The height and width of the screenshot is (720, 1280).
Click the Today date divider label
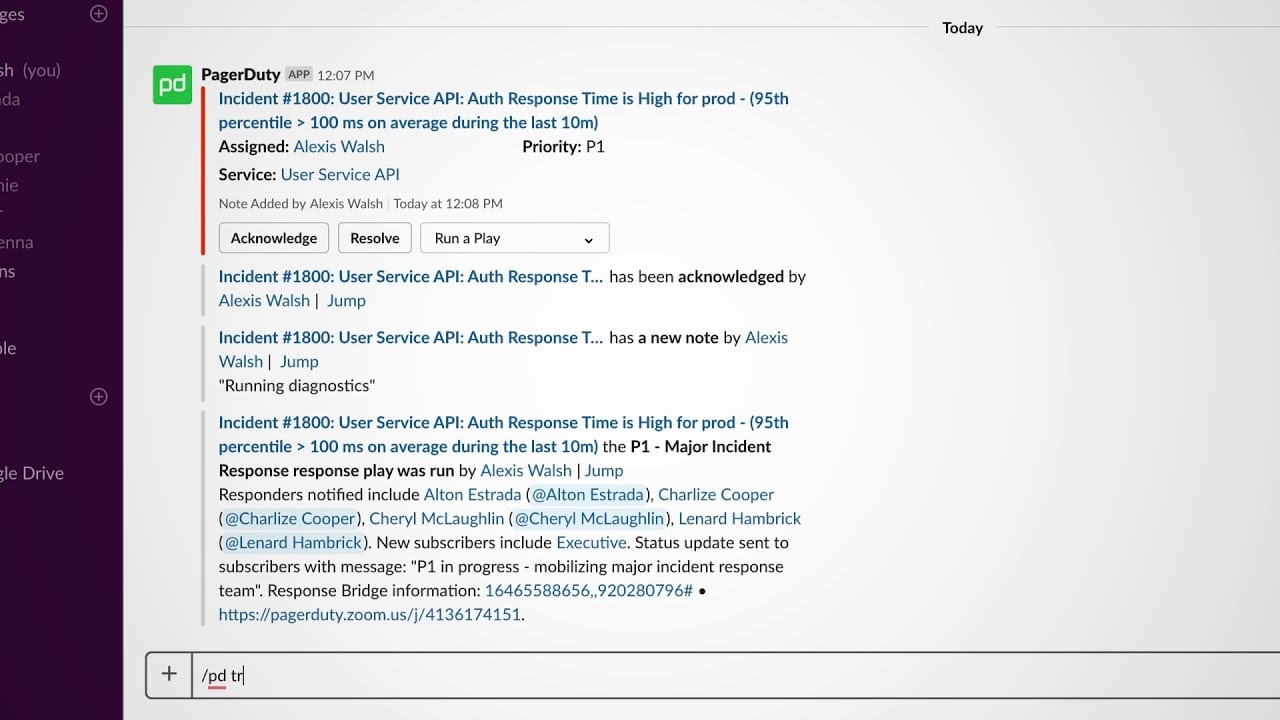click(x=962, y=28)
